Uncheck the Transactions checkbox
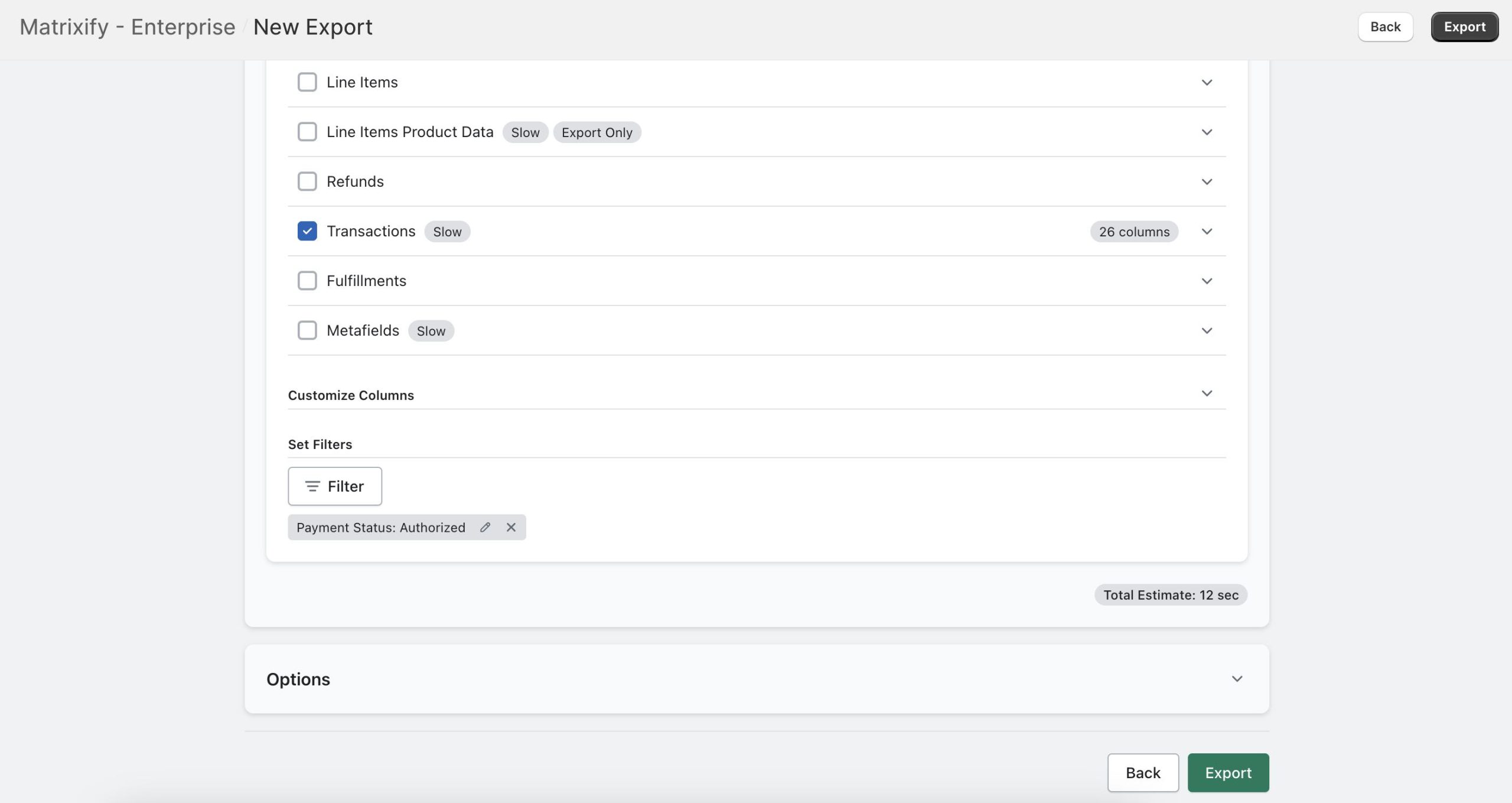The image size is (1512, 803). pos(307,231)
